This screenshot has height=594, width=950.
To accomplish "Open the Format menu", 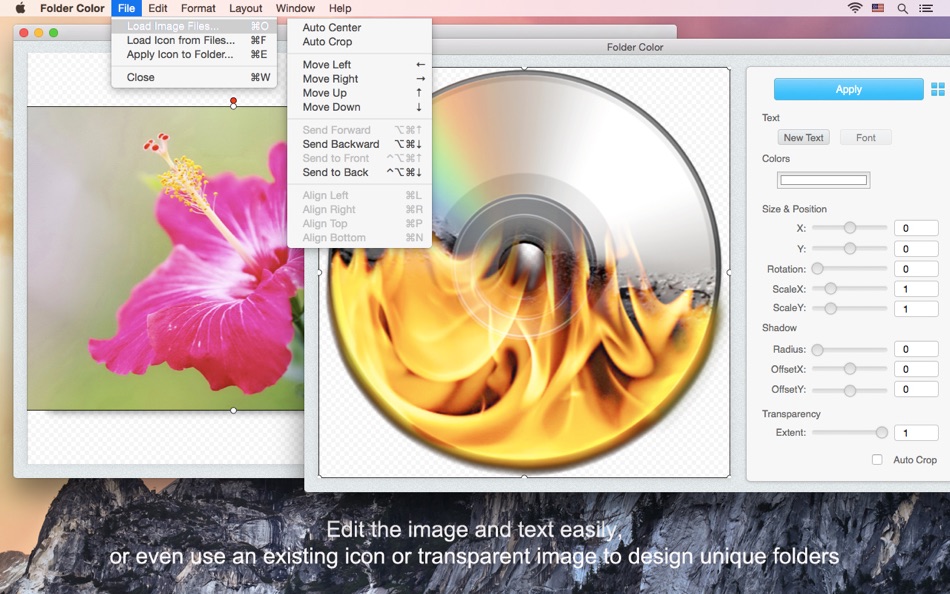I will (x=198, y=8).
